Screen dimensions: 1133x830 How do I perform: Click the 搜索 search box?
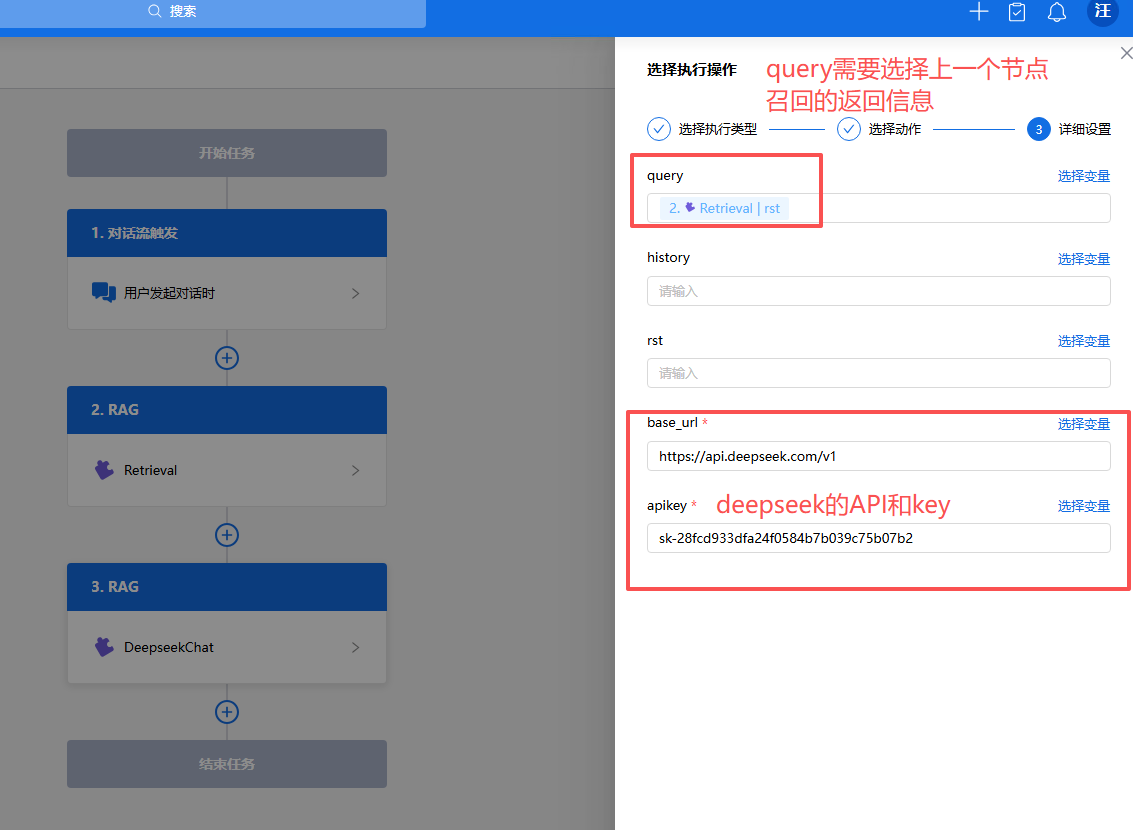[212, 12]
